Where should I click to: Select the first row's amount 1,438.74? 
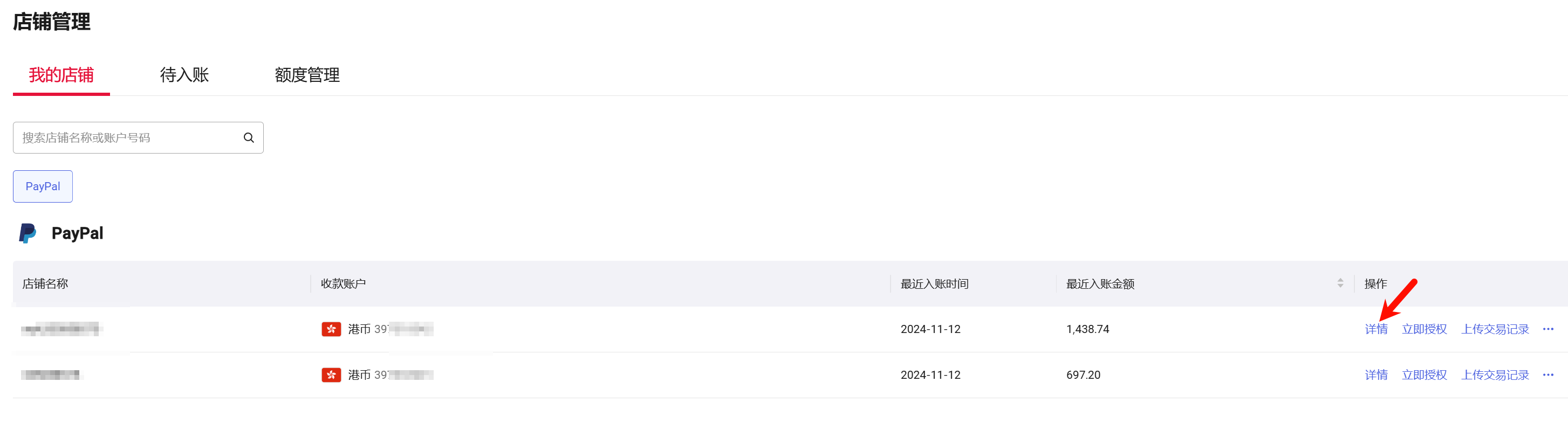(1087, 329)
